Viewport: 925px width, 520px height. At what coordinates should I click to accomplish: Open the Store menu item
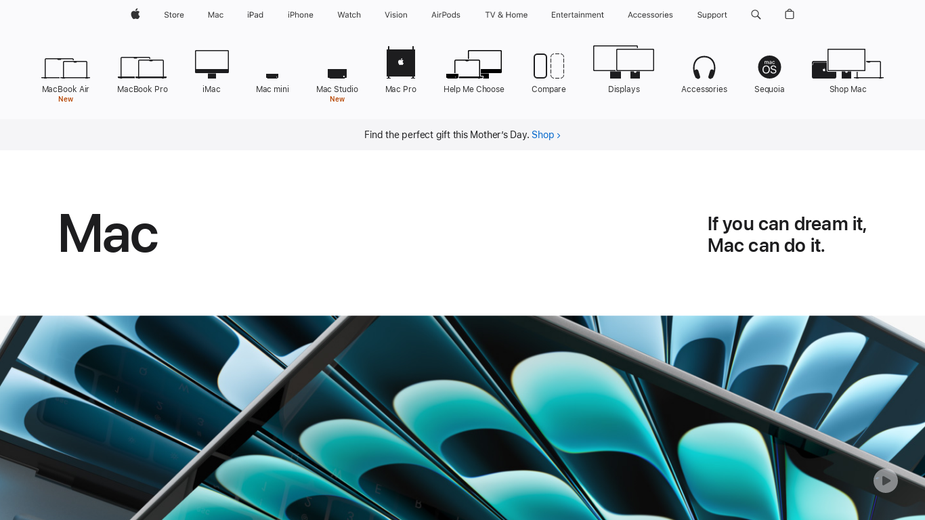(x=174, y=15)
